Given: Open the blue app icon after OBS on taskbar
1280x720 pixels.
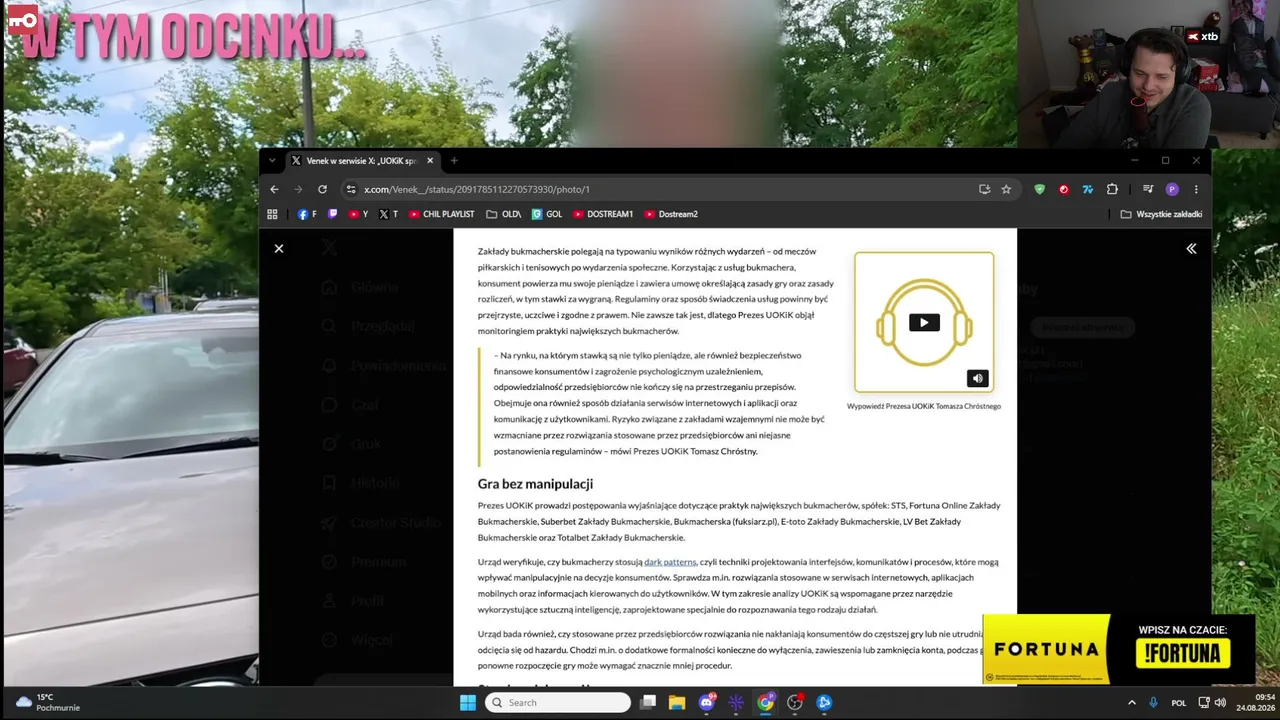Looking at the screenshot, I should pyautogui.click(x=824, y=702).
